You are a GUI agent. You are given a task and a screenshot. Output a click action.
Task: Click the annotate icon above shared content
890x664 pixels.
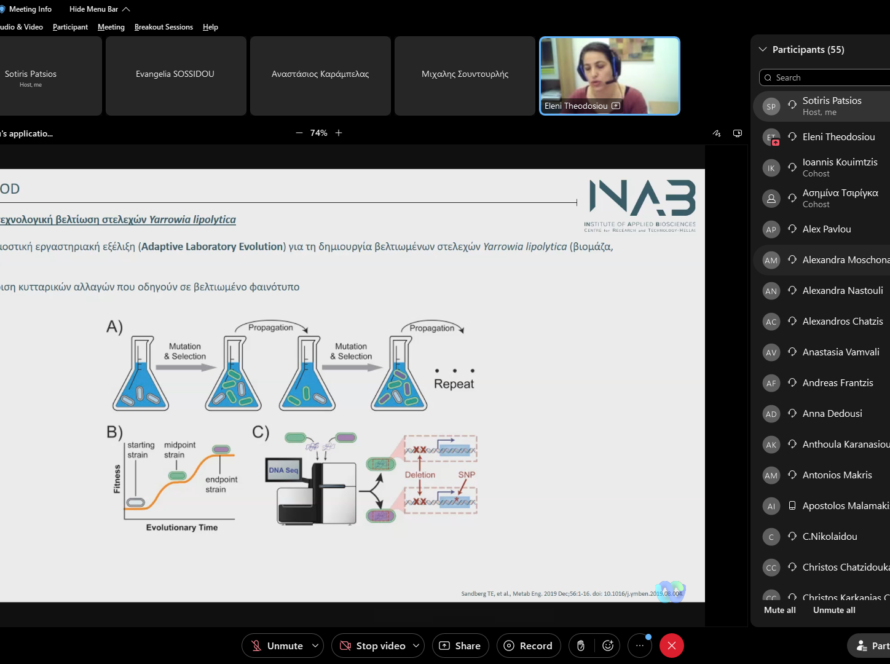[716, 133]
